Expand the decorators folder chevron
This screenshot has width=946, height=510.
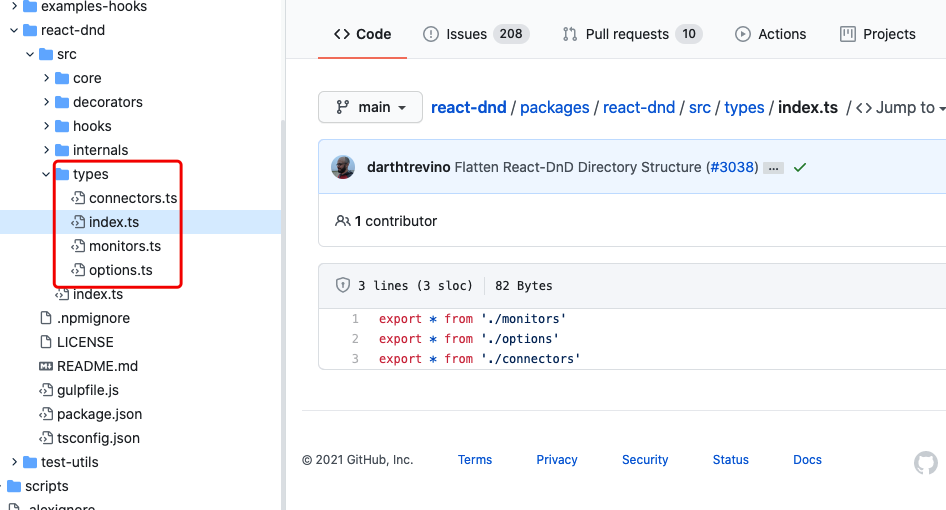click(x=46, y=102)
